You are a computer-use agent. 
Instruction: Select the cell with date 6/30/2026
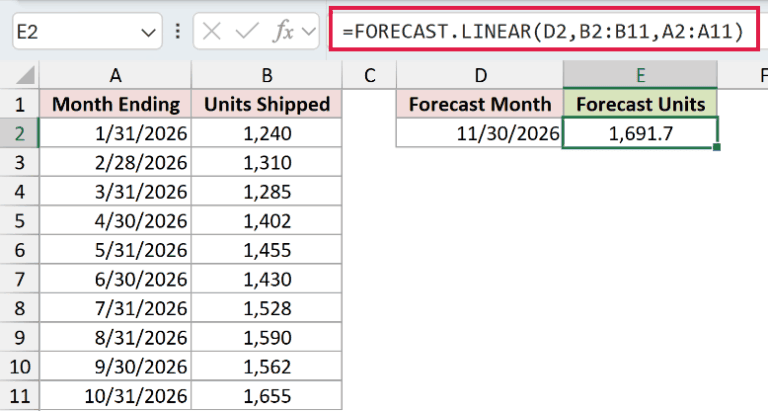click(115, 279)
